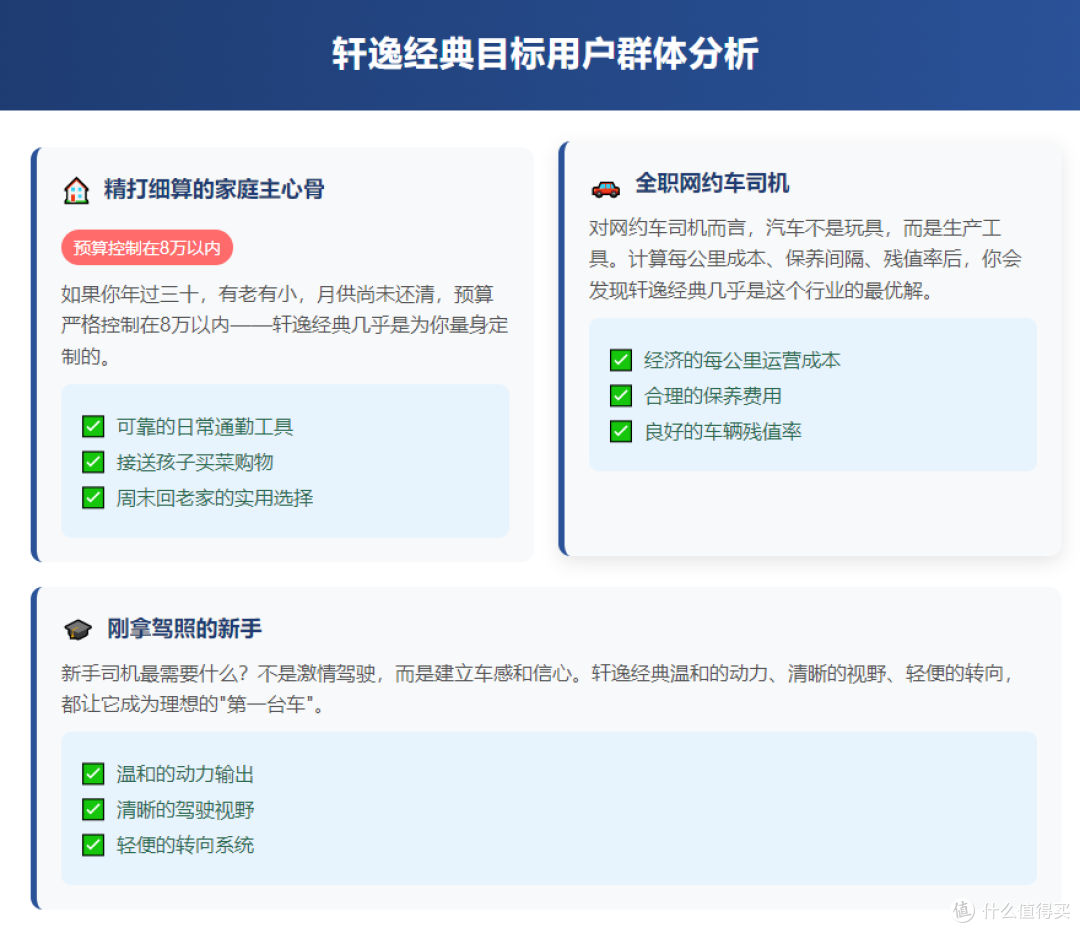1080x933 pixels.
Task: Click the checkmark next to 可靠的日常通勤工具
Action: click(93, 426)
